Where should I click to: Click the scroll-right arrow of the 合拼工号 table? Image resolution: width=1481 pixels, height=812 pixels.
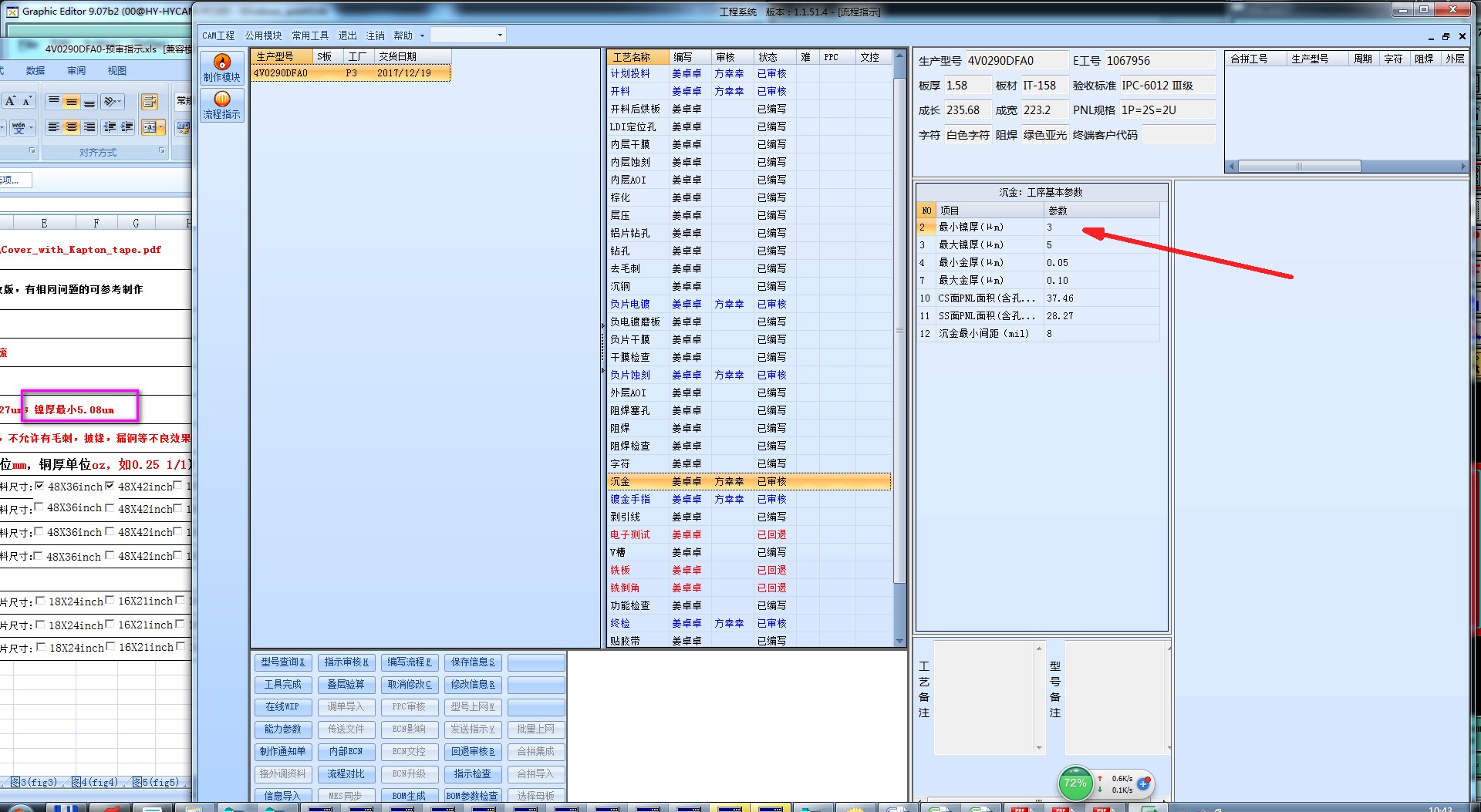(1463, 167)
